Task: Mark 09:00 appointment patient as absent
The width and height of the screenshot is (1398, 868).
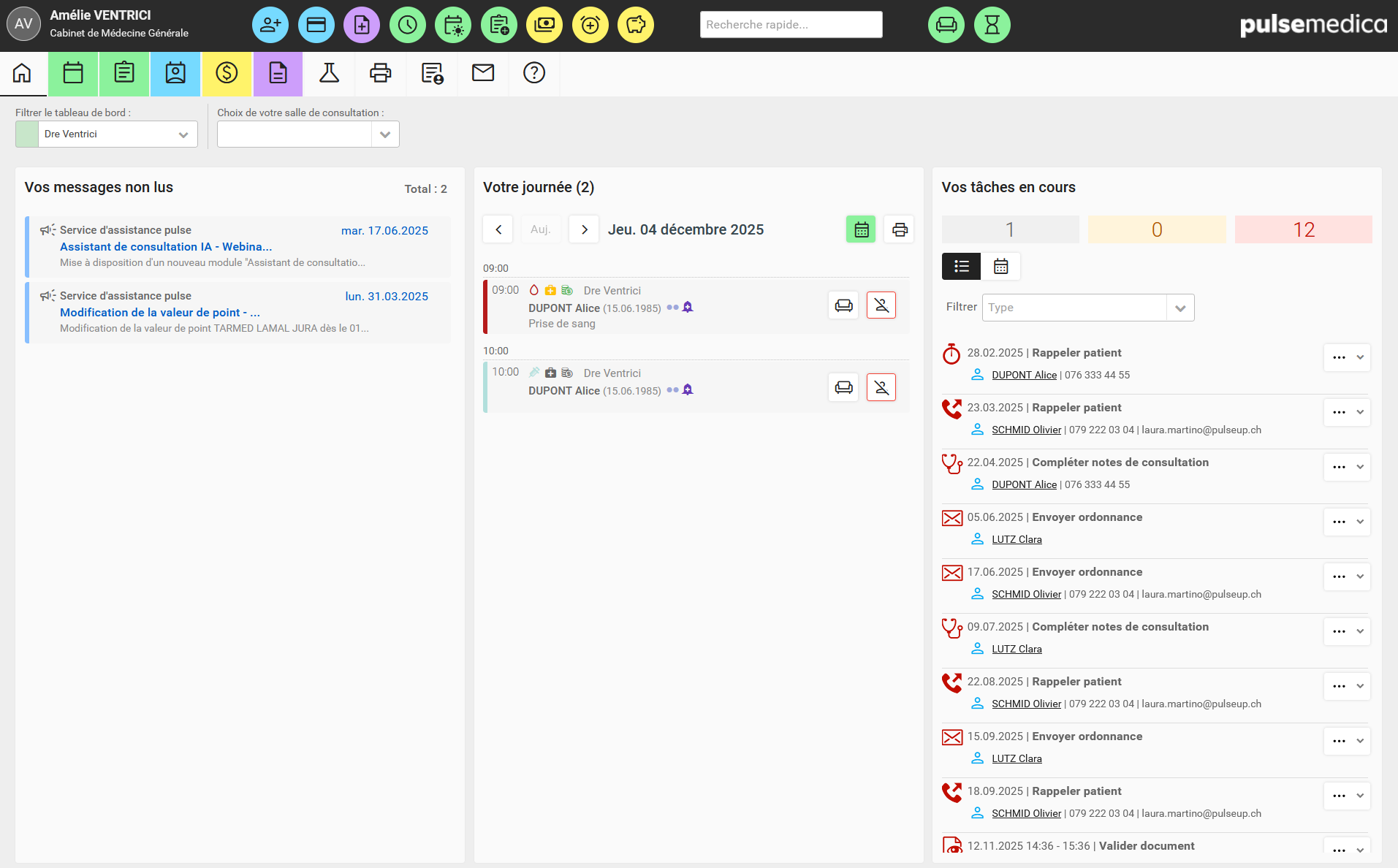Action: point(881,305)
